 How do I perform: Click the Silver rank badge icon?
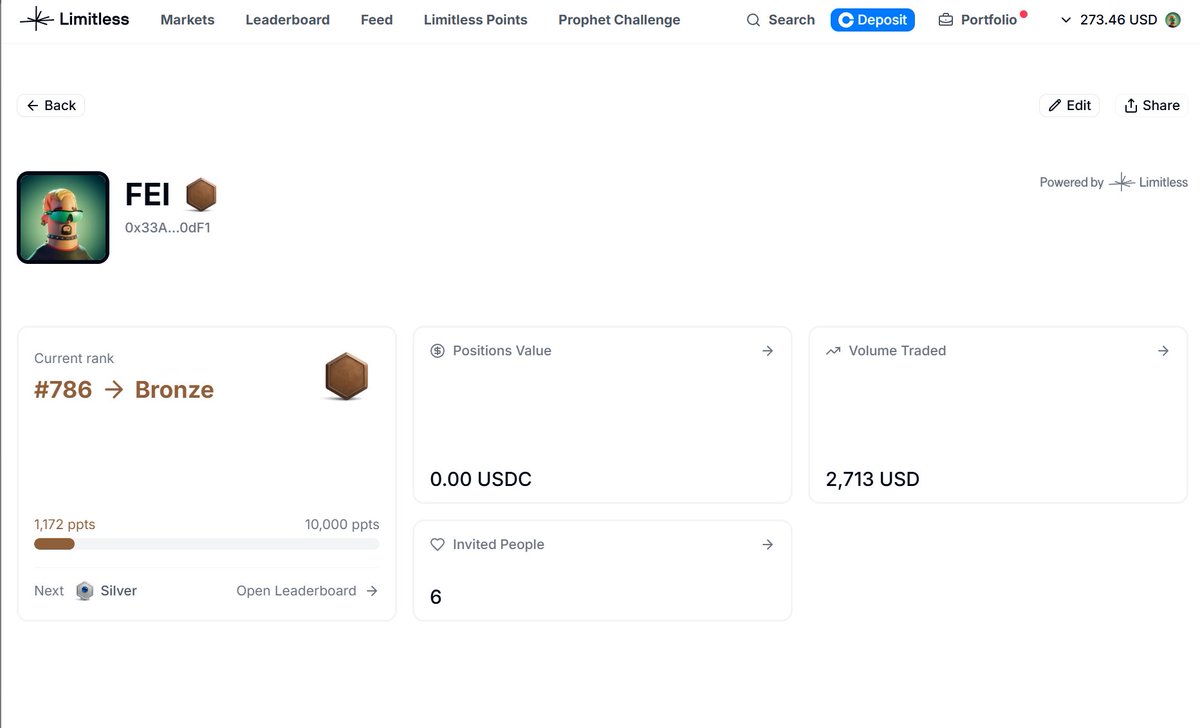coord(85,591)
